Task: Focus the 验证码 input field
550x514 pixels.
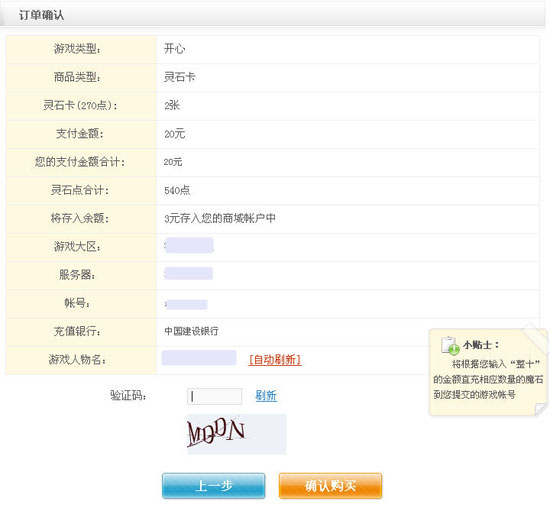Action: 214,396
